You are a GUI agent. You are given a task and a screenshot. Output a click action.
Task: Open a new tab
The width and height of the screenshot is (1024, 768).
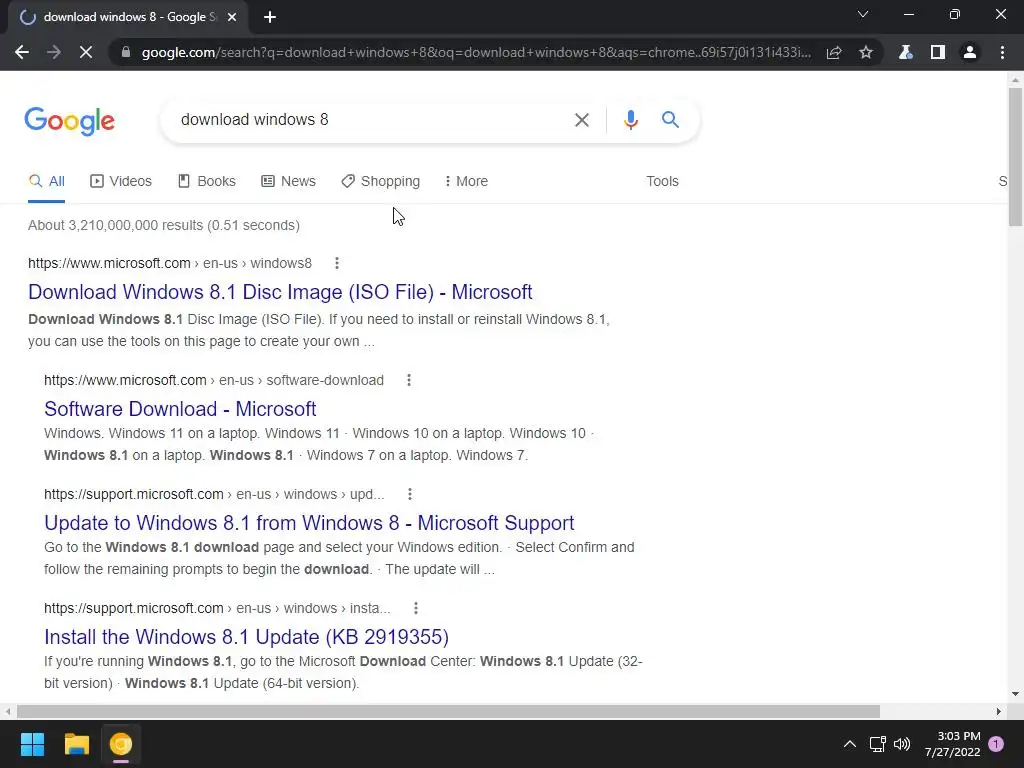[x=270, y=17]
